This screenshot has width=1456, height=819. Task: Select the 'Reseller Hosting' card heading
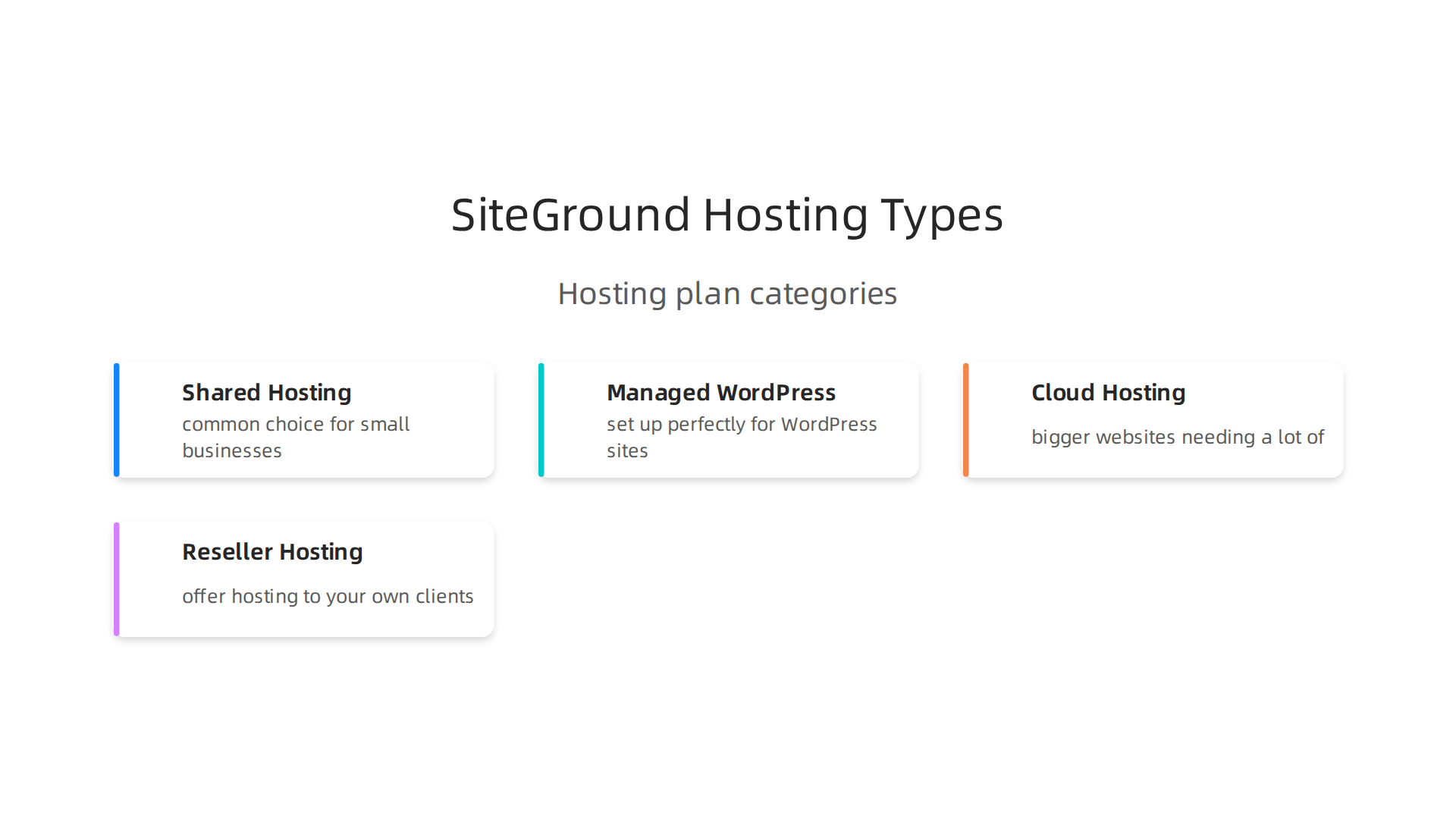click(x=272, y=552)
